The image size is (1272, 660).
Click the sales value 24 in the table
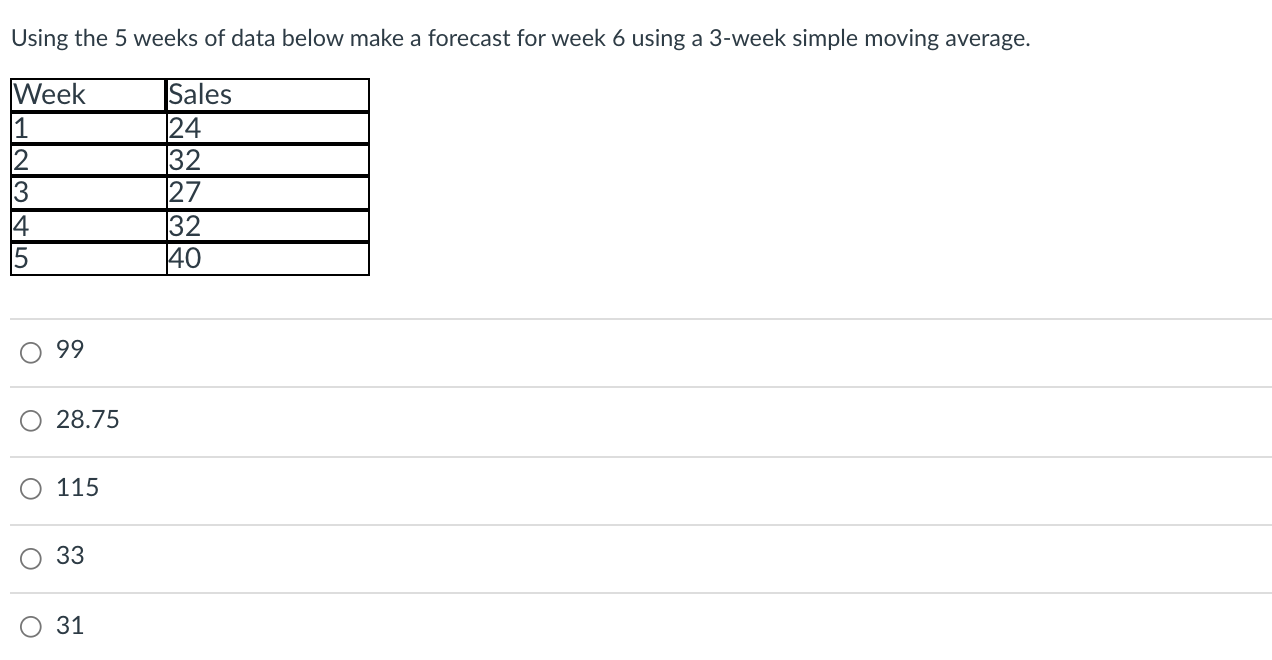coord(182,127)
